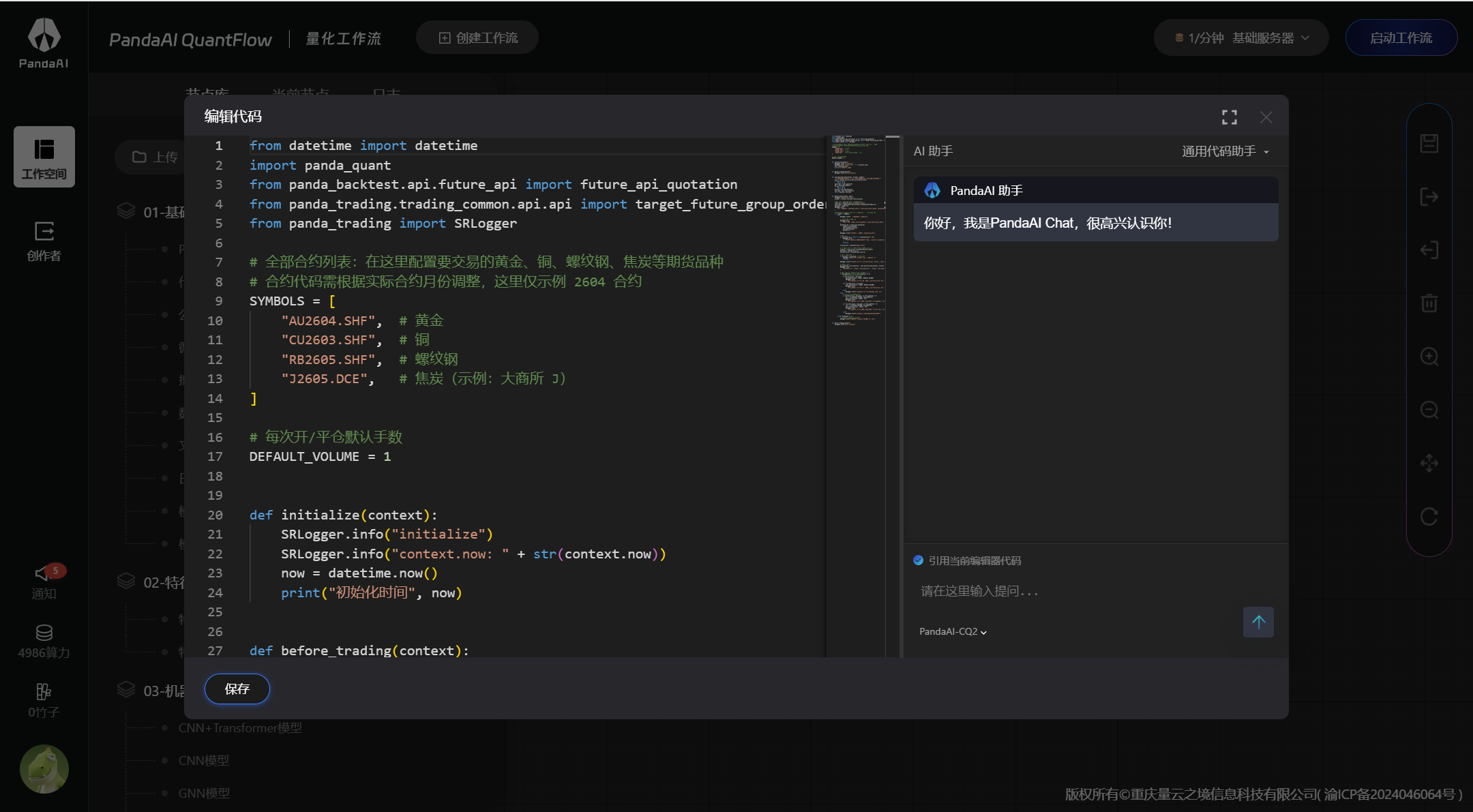This screenshot has width=1473, height=812.
Task: Select the GNN模型 node
Action: 204,793
